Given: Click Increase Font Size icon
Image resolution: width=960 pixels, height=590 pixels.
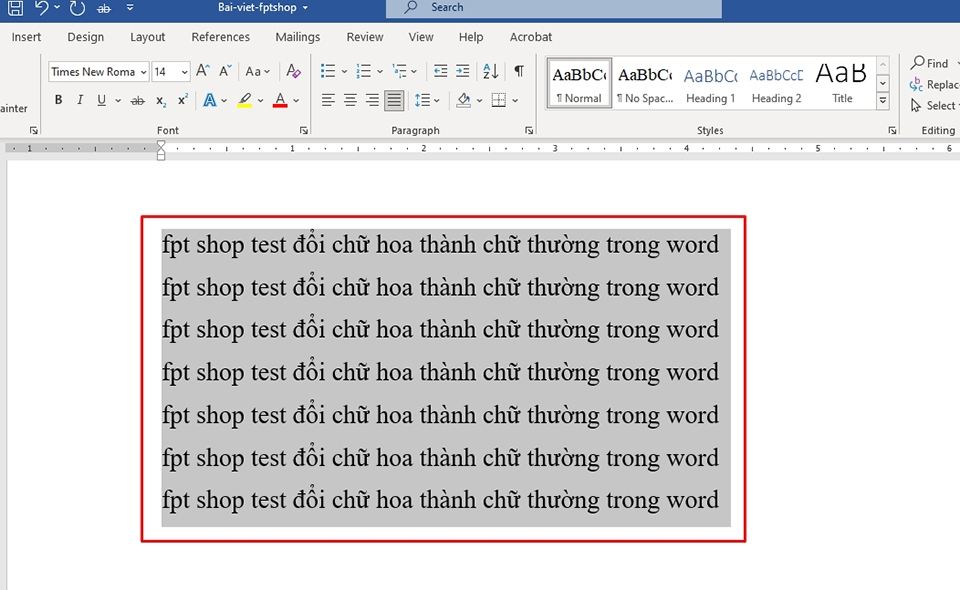Looking at the screenshot, I should tap(203, 71).
